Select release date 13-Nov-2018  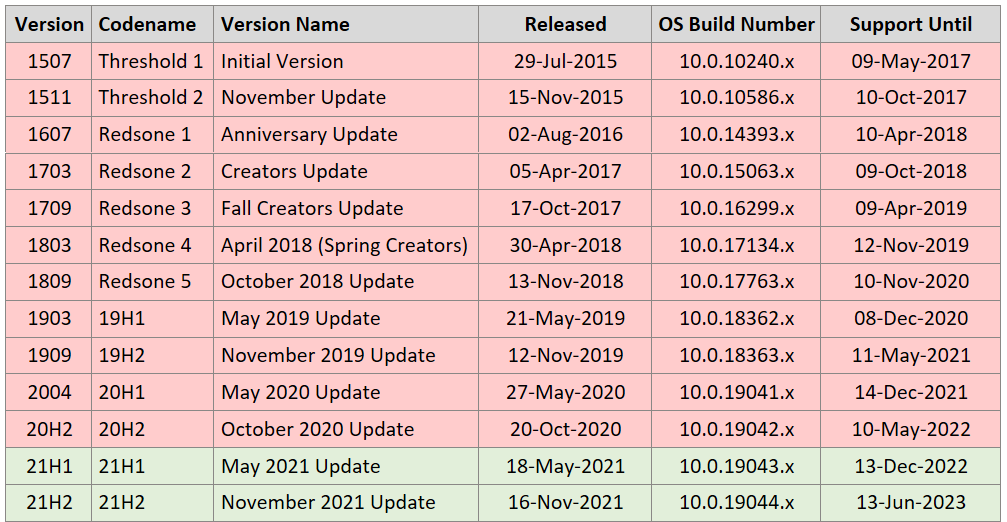pos(565,281)
